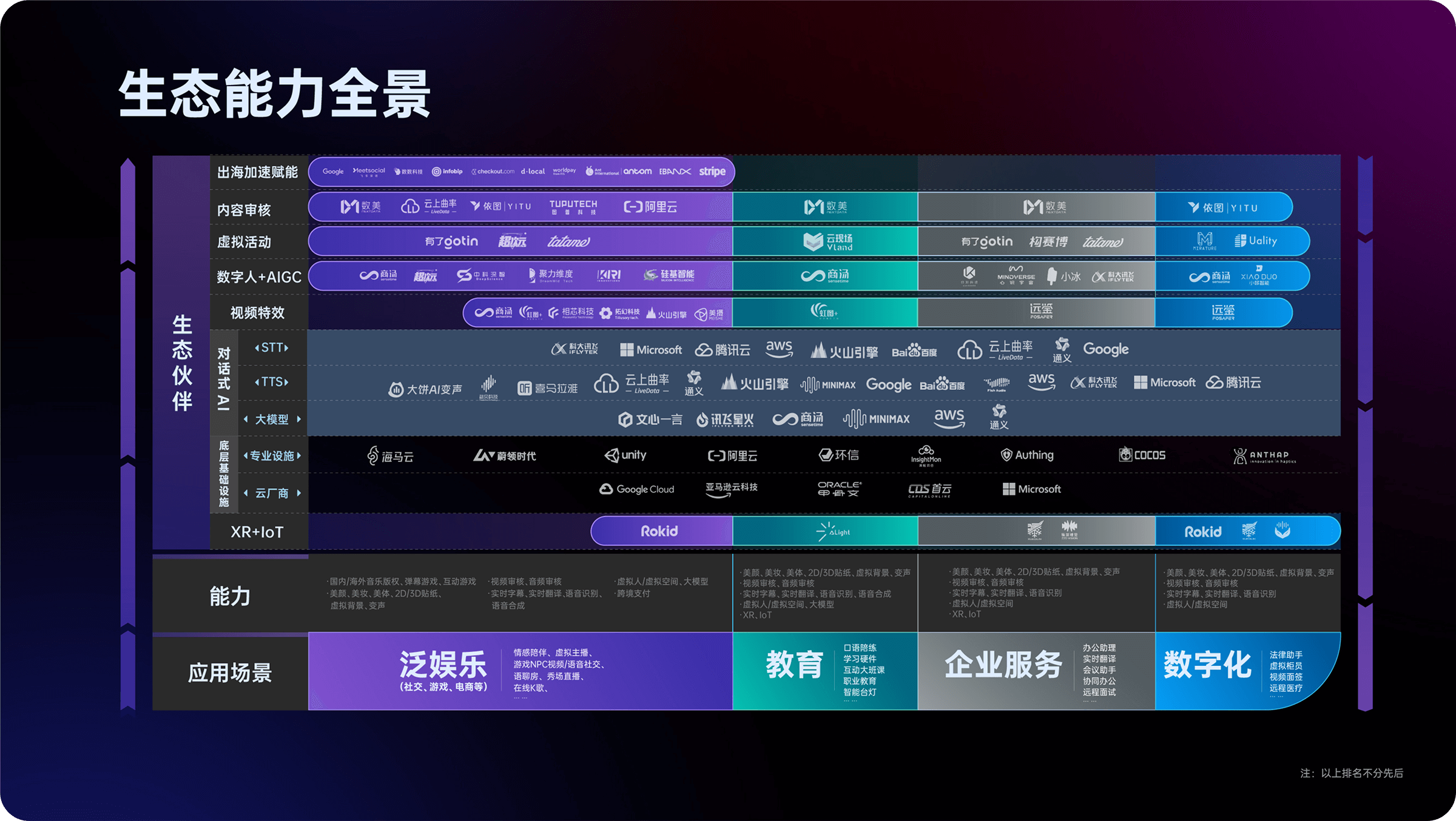This screenshot has width=1456, height=821.
Task: Click the right arrow beside TTS
Action: pyautogui.click(x=286, y=382)
